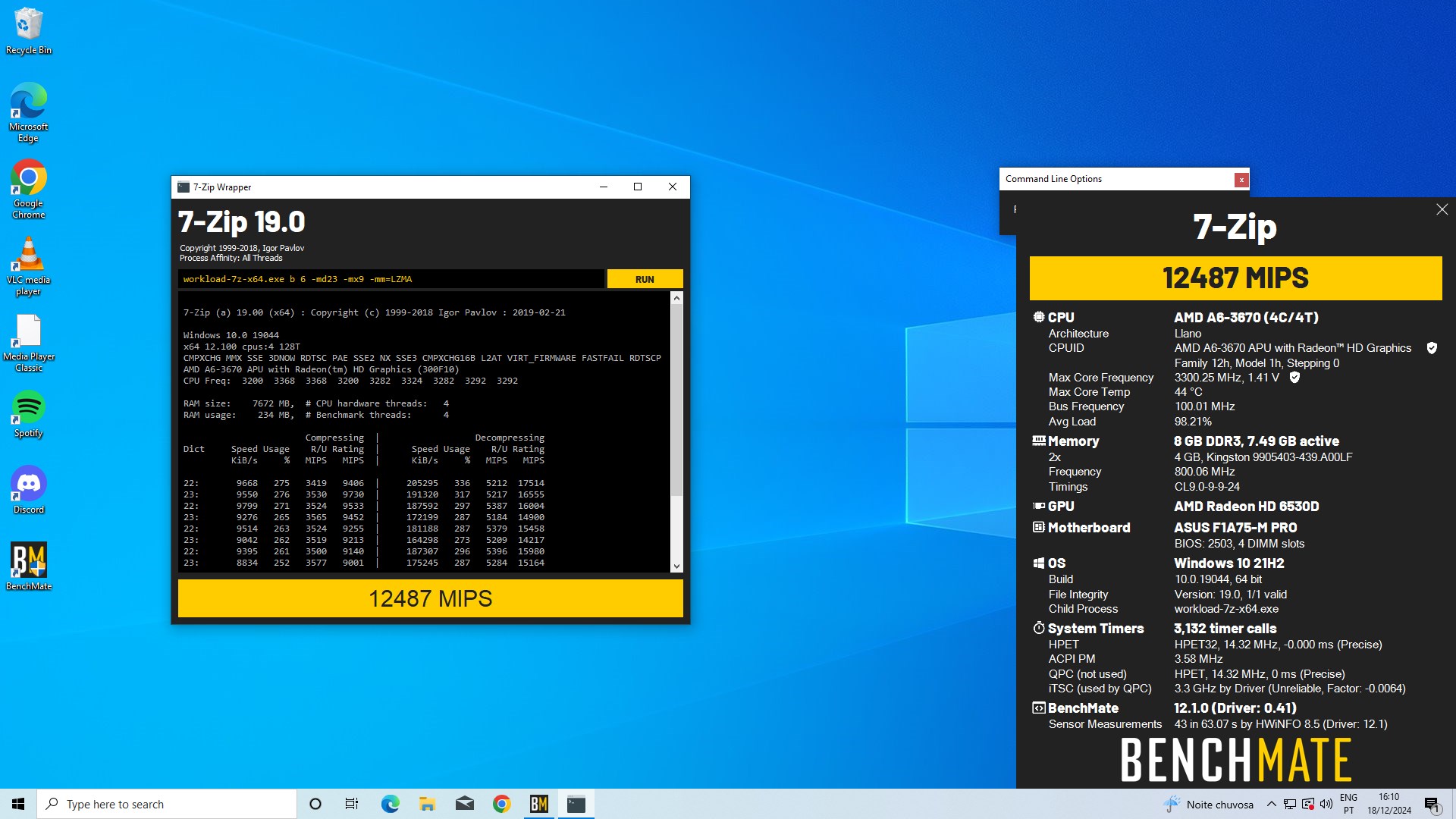This screenshot has height=819, width=1456.
Task: Click the Max Core Frequency shield icon
Action: pos(1294,377)
